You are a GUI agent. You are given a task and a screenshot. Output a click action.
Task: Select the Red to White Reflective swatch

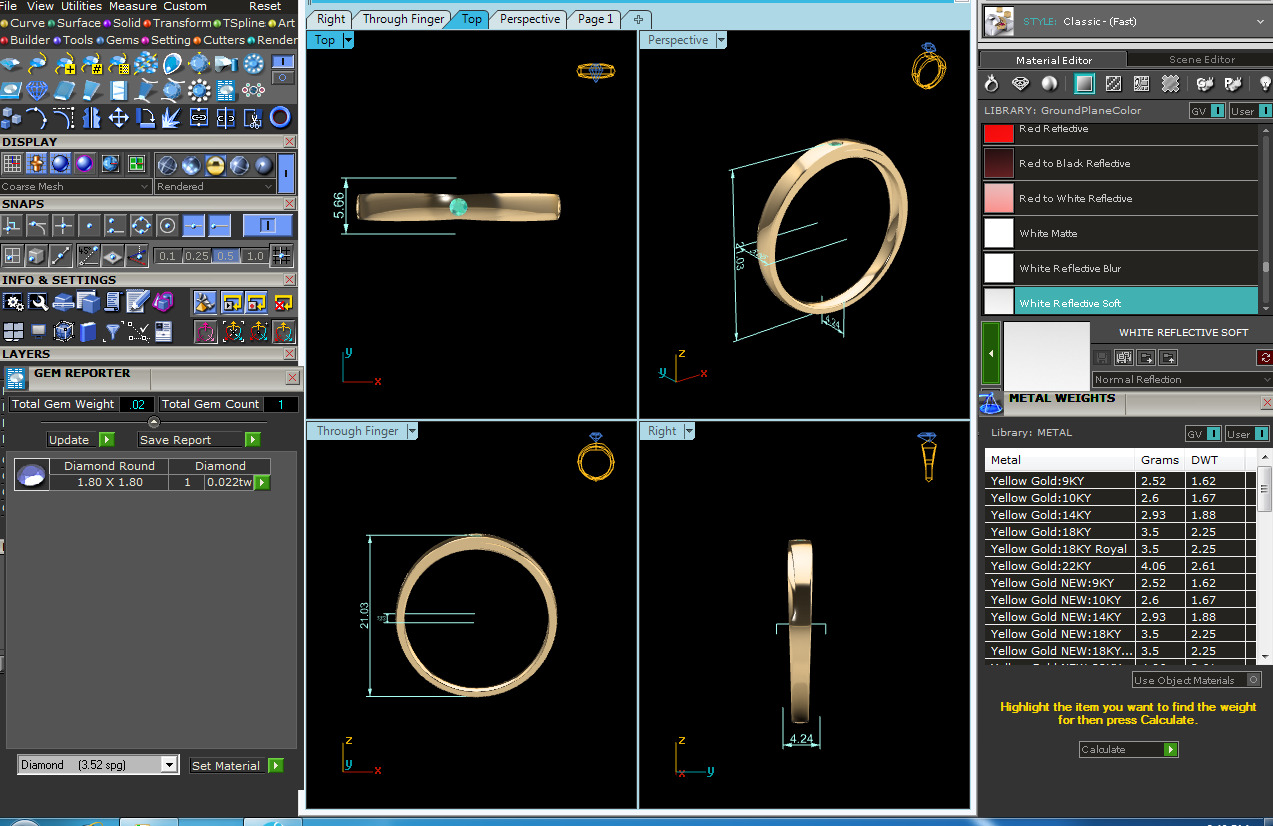click(999, 198)
